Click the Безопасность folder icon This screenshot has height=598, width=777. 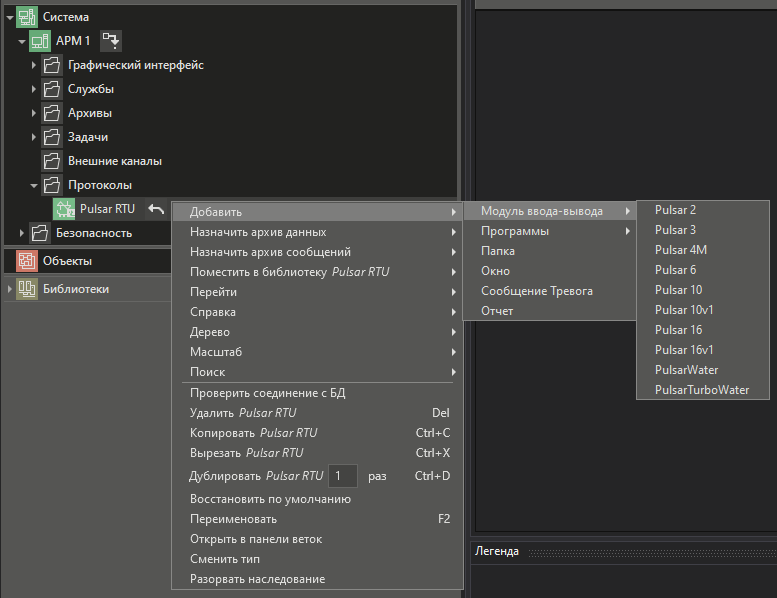tap(40, 233)
